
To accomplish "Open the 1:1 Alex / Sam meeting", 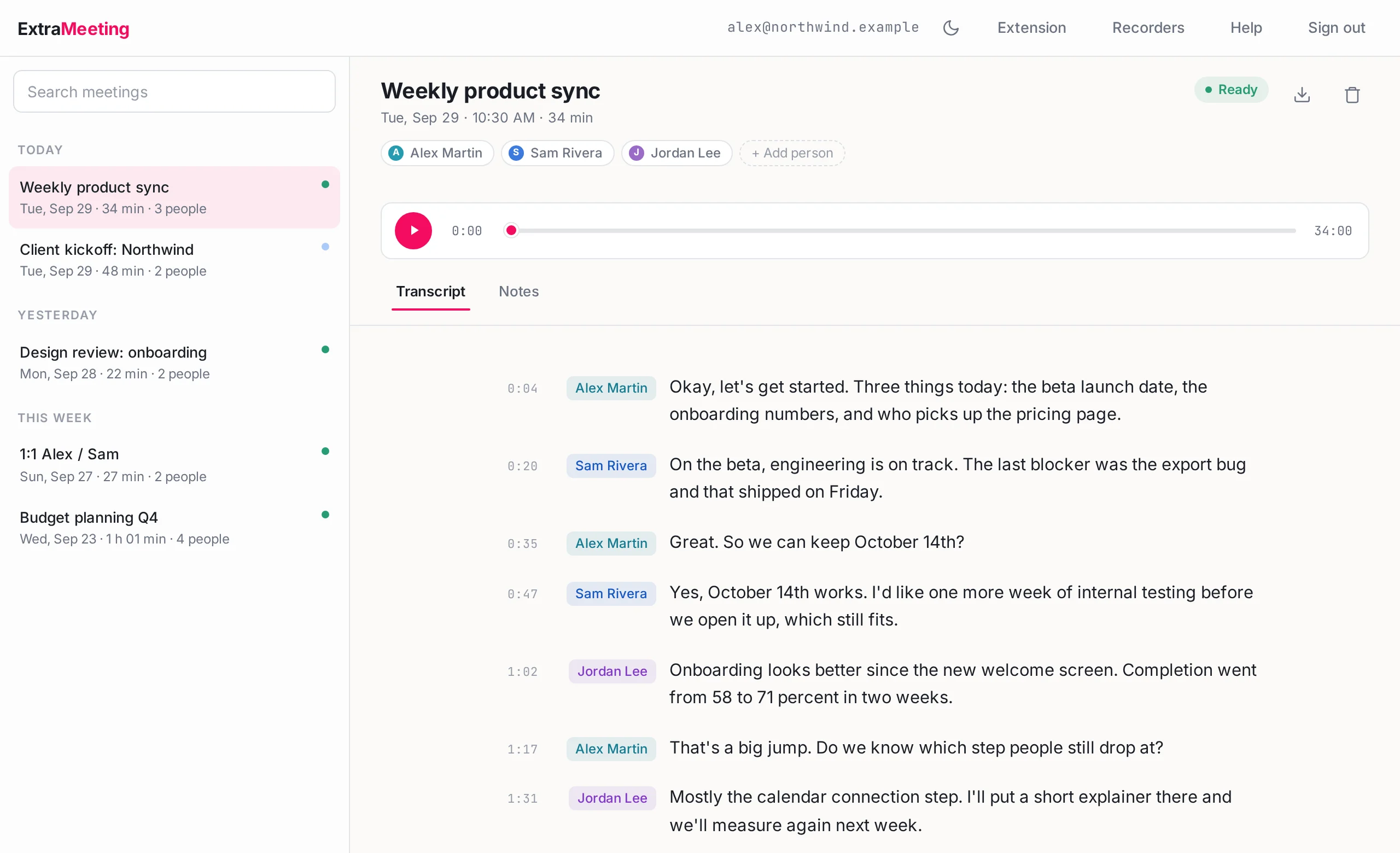I will 174,465.
